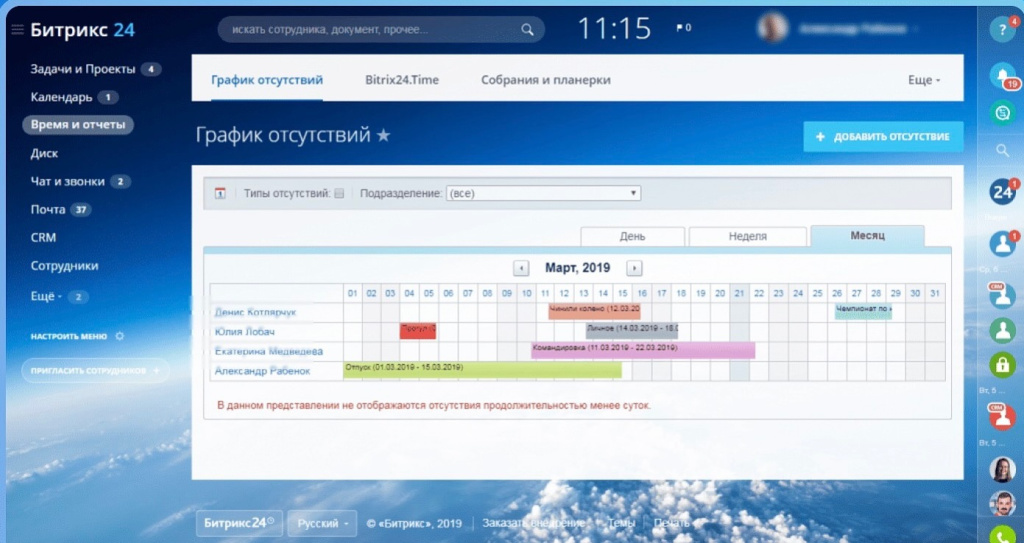Image resolution: width=1024 pixels, height=543 pixels.
Task: Click the Пригласить сотрудников button
Action: point(94,370)
